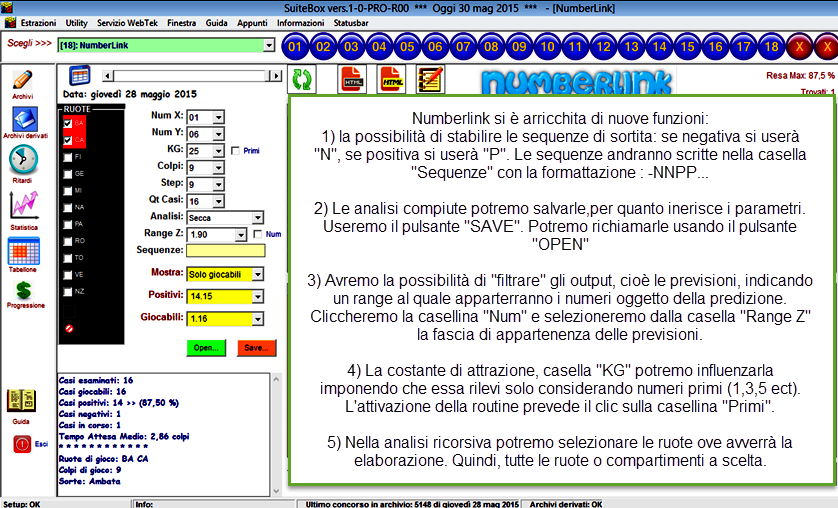Click the date scrollbar left arrow
The height and width of the screenshot is (508, 838).
(x=107, y=76)
